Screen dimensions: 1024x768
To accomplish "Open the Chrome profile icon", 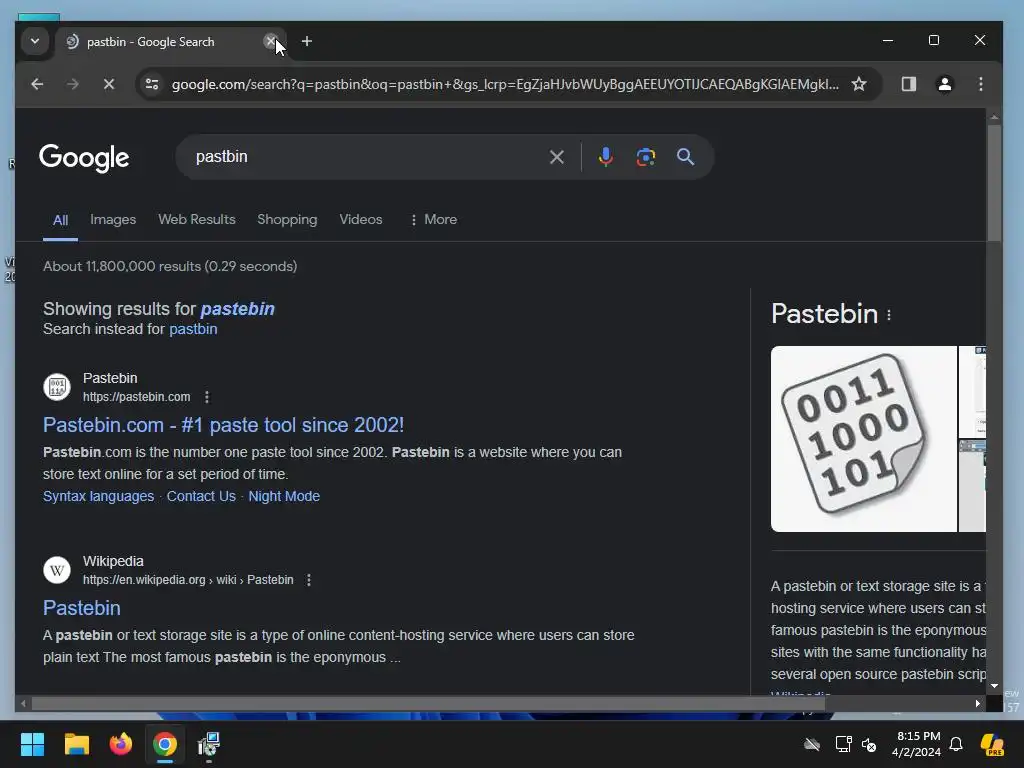I will [944, 84].
